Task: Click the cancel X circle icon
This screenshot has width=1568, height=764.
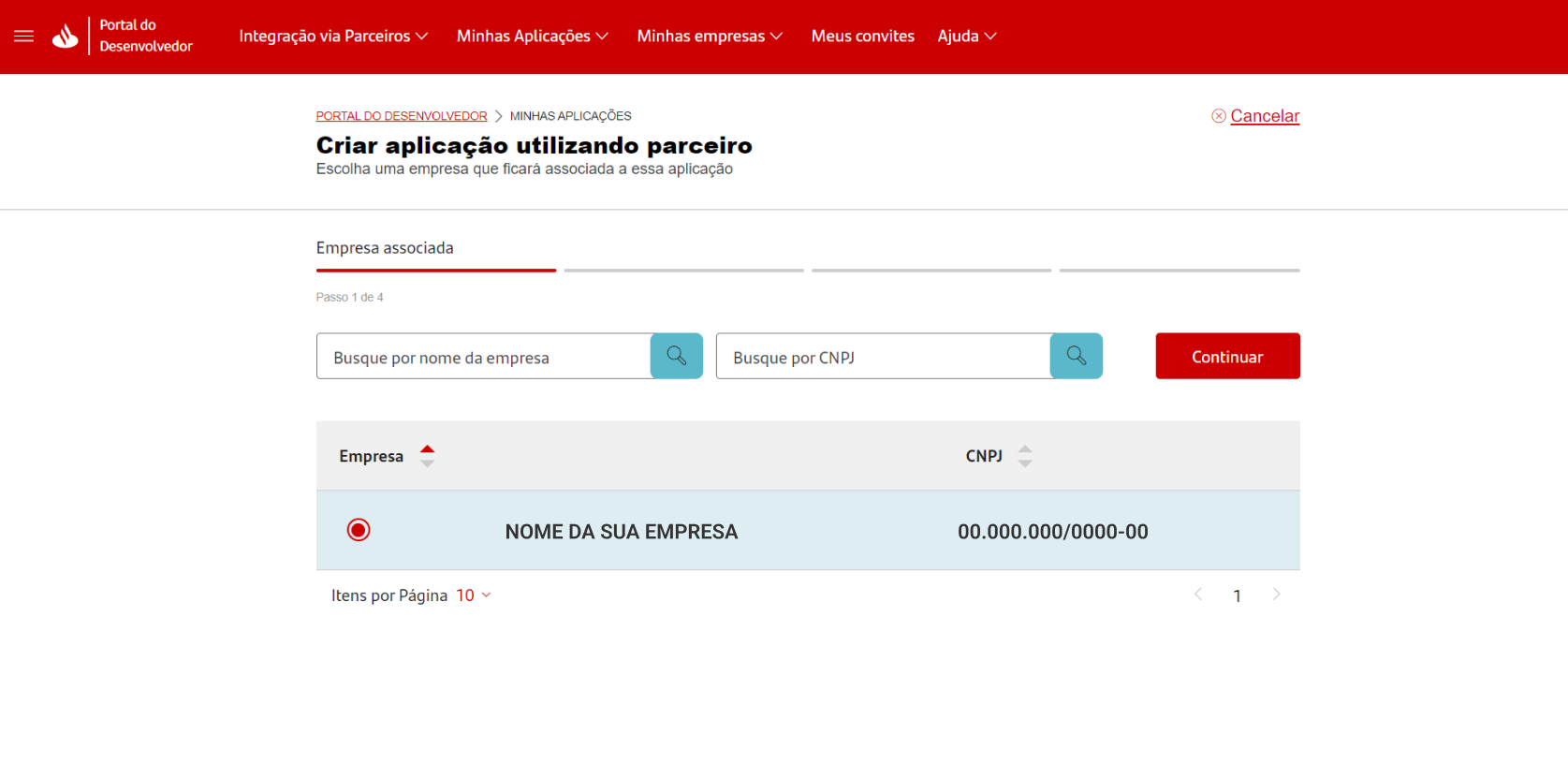Action: 1219,116
